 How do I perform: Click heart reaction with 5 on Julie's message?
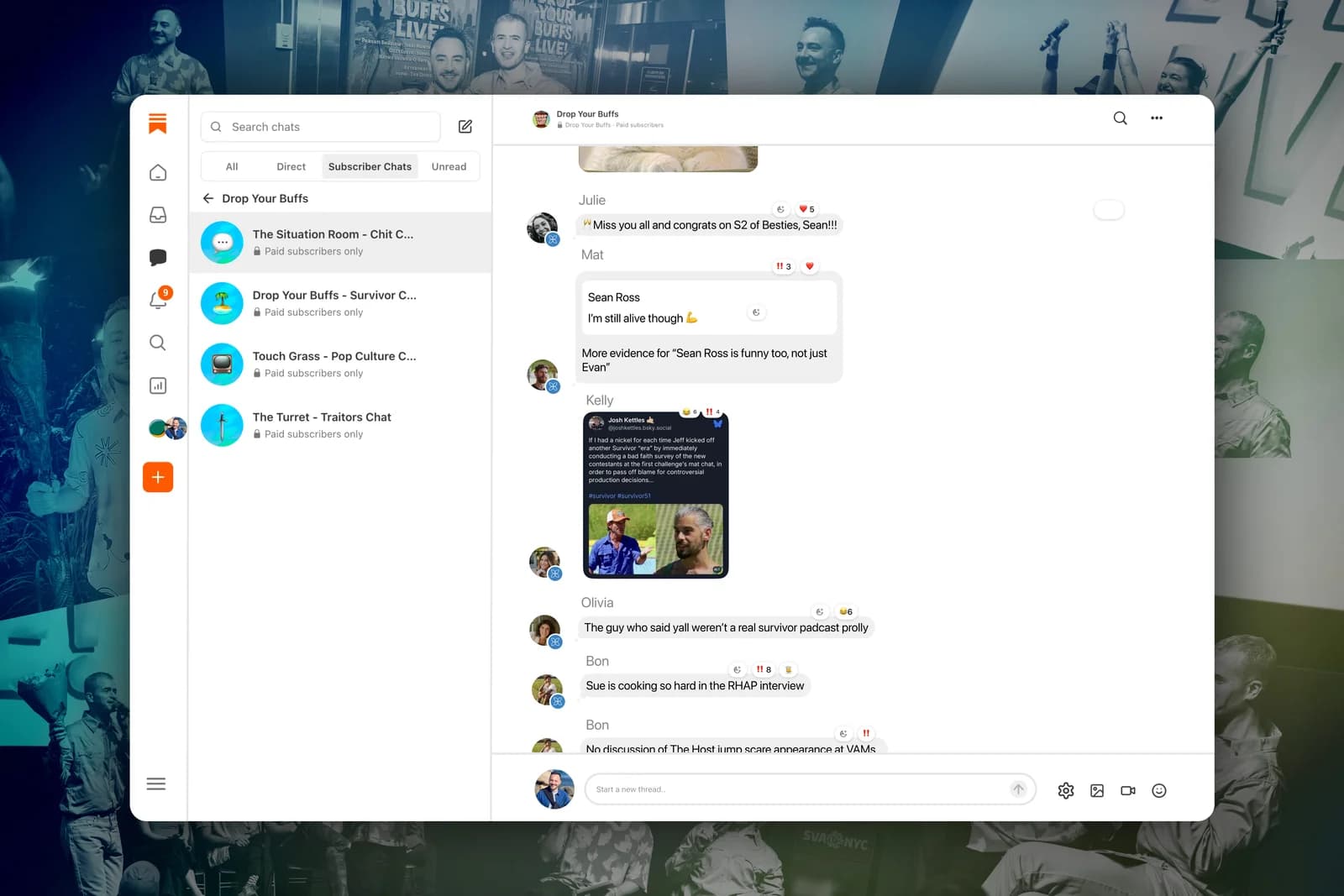coord(806,209)
